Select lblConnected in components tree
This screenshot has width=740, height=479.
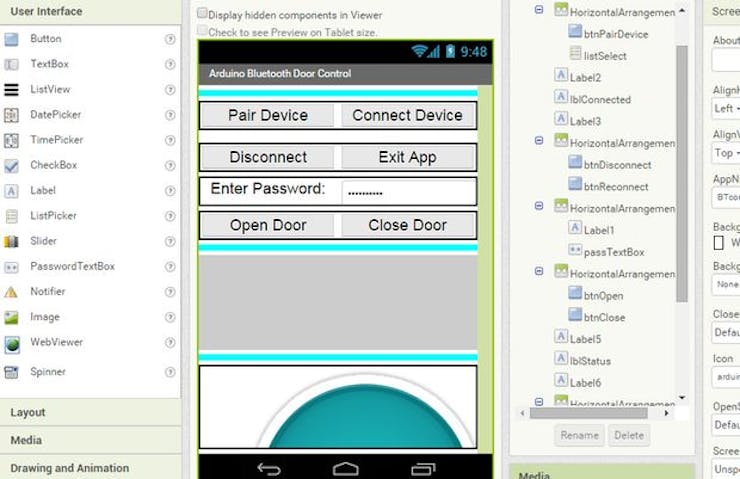click(600, 100)
